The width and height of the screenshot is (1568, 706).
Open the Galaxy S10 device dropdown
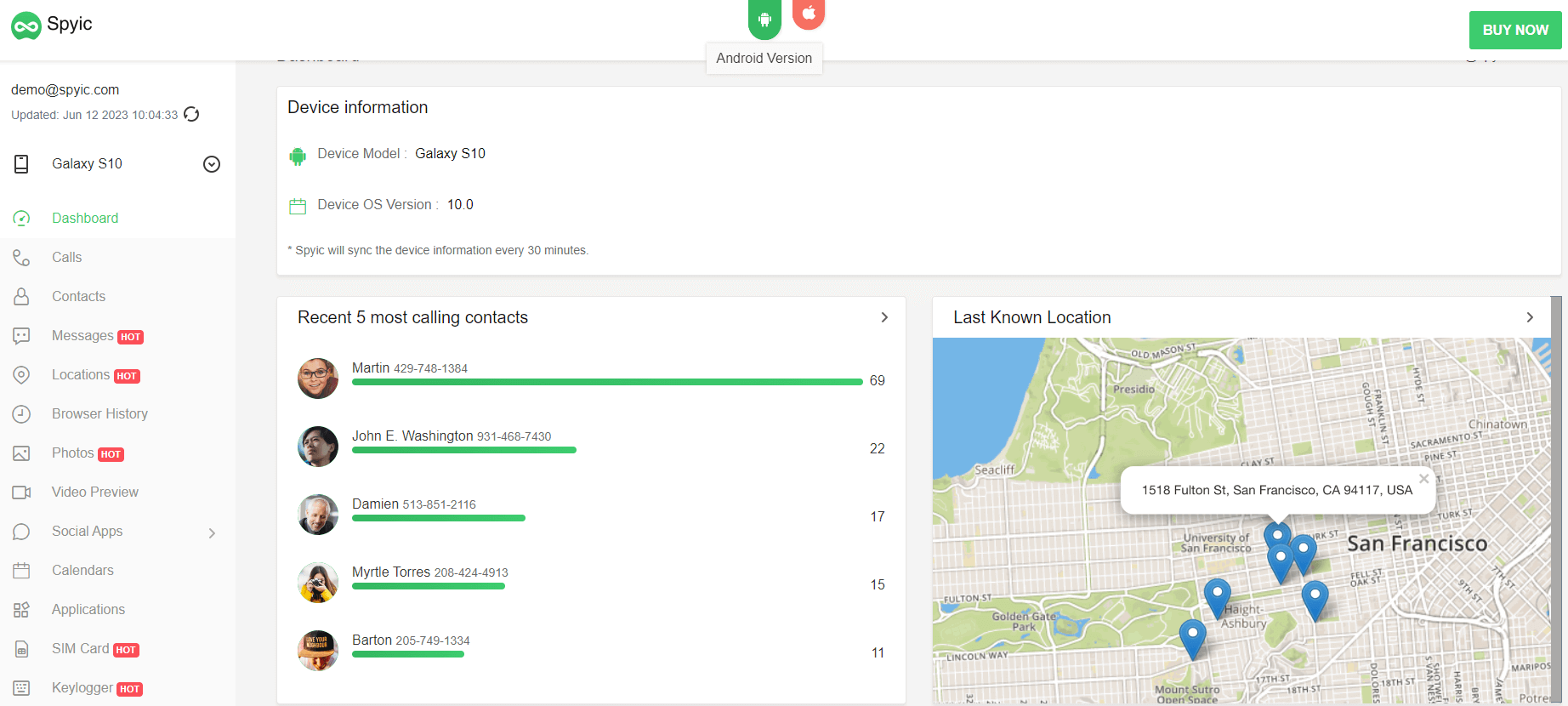click(212, 164)
